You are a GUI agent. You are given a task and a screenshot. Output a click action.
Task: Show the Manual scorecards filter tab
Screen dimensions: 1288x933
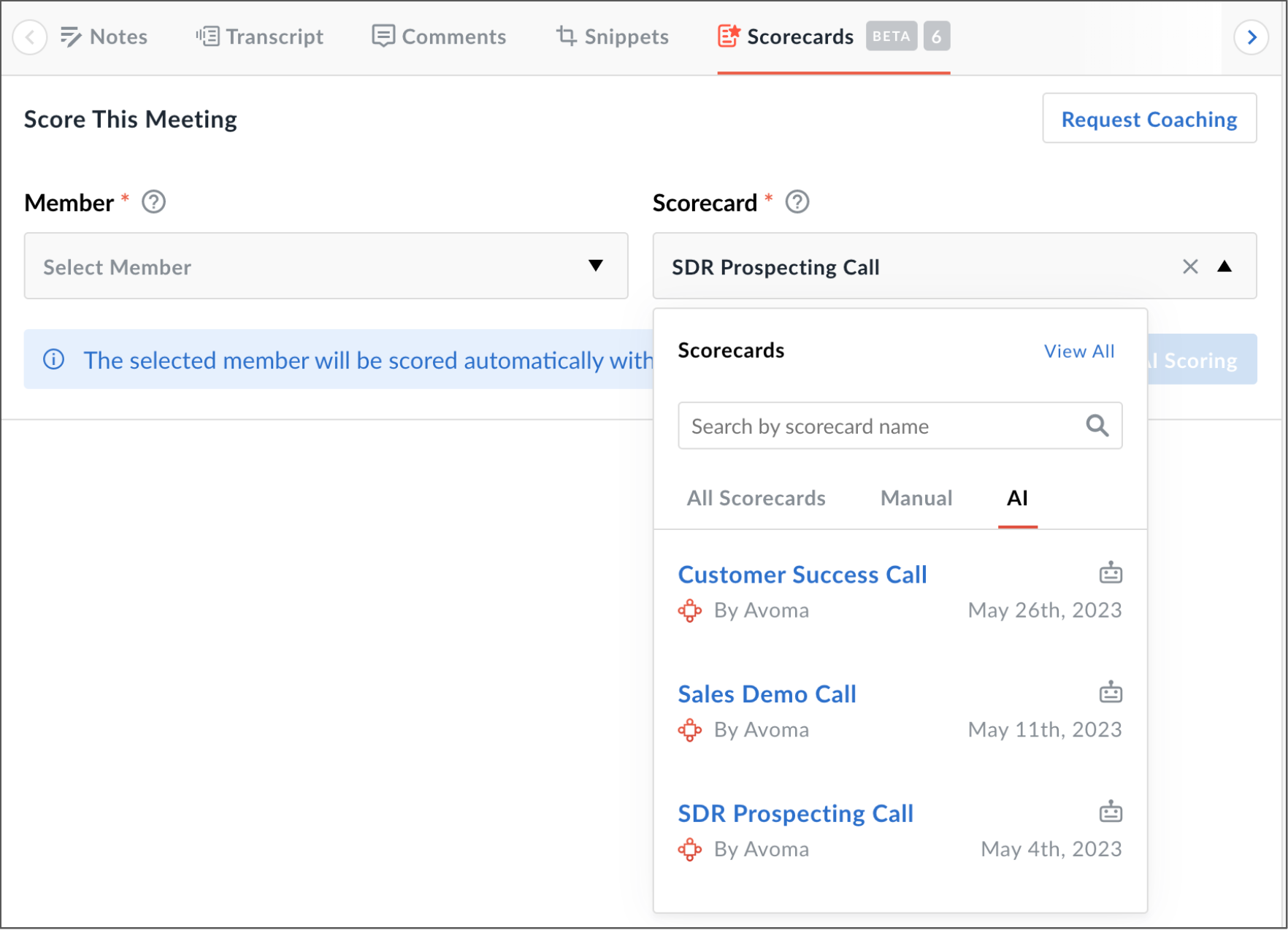[x=916, y=498]
